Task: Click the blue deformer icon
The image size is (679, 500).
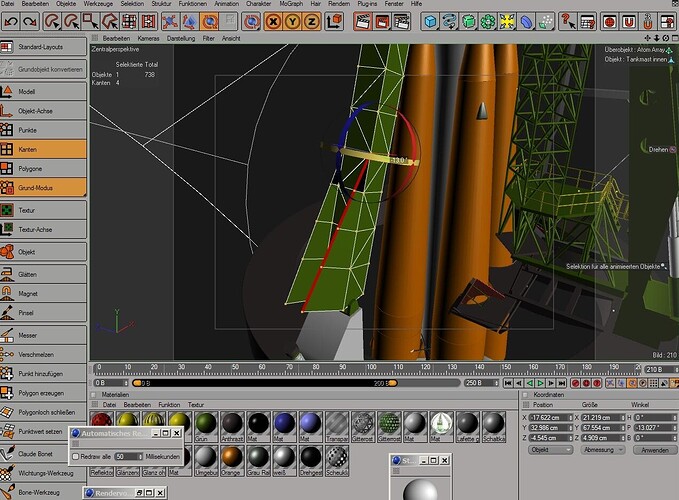Action: click(526, 21)
